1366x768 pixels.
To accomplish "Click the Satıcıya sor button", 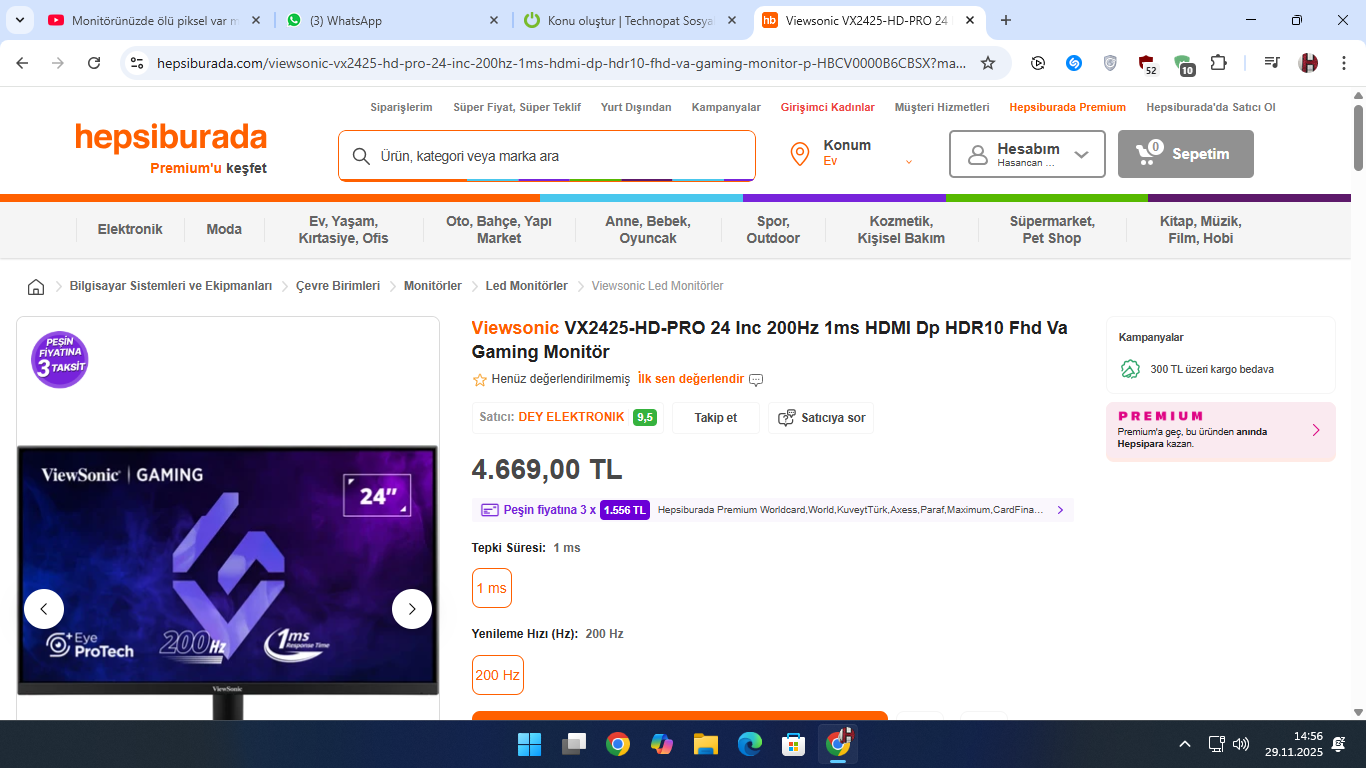I will coord(821,418).
